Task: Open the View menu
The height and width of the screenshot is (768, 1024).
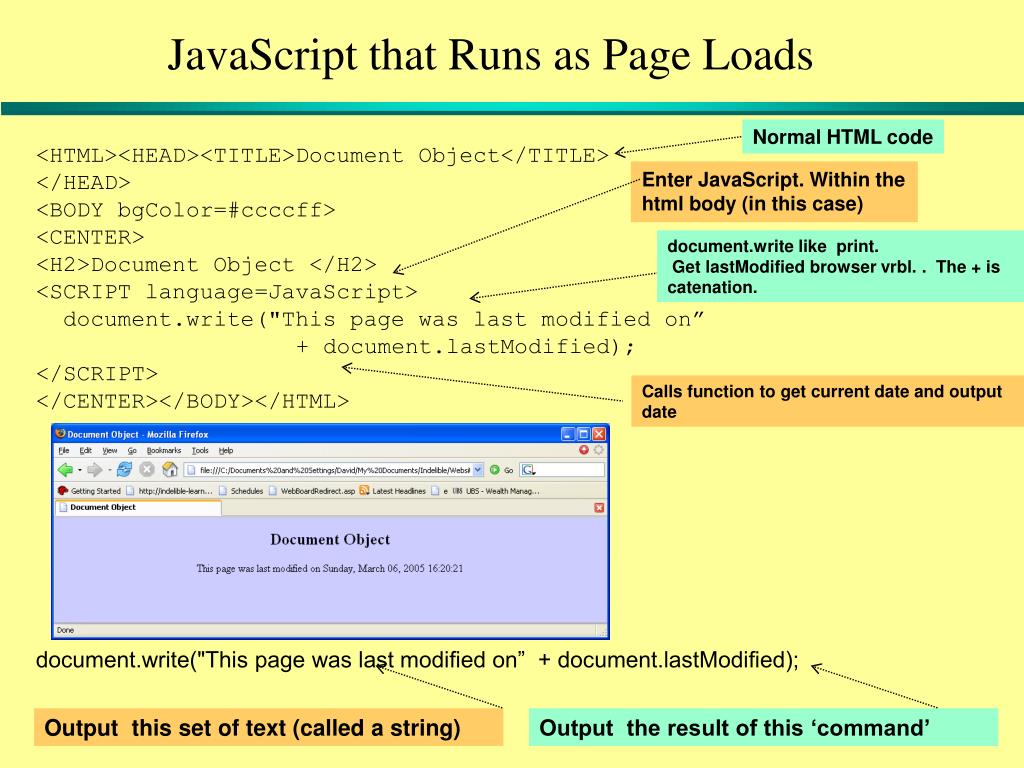Action: 110,451
